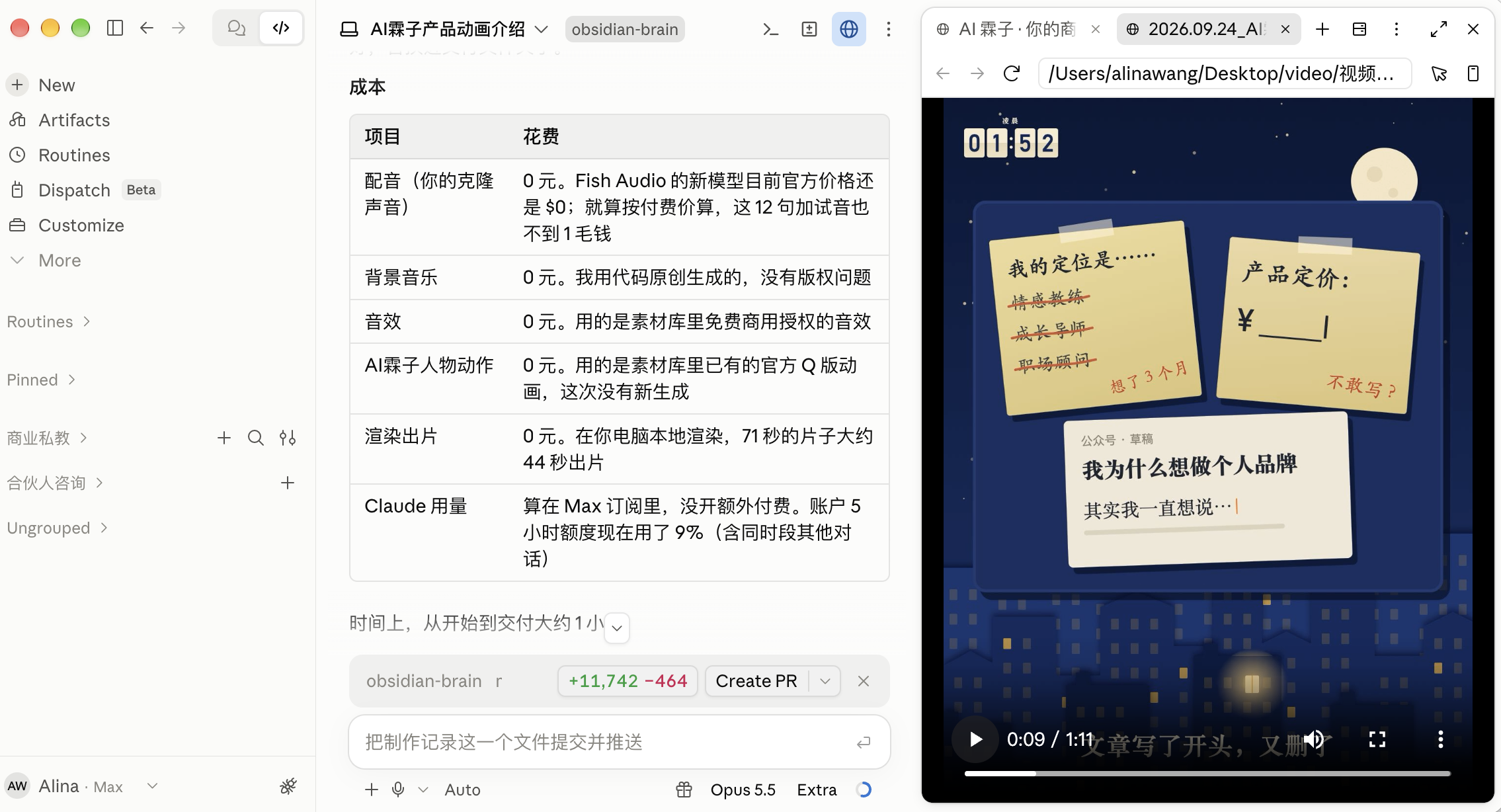1501x812 pixels.
Task: Change the Auto permission mode
Action: (x=462, y=789)
